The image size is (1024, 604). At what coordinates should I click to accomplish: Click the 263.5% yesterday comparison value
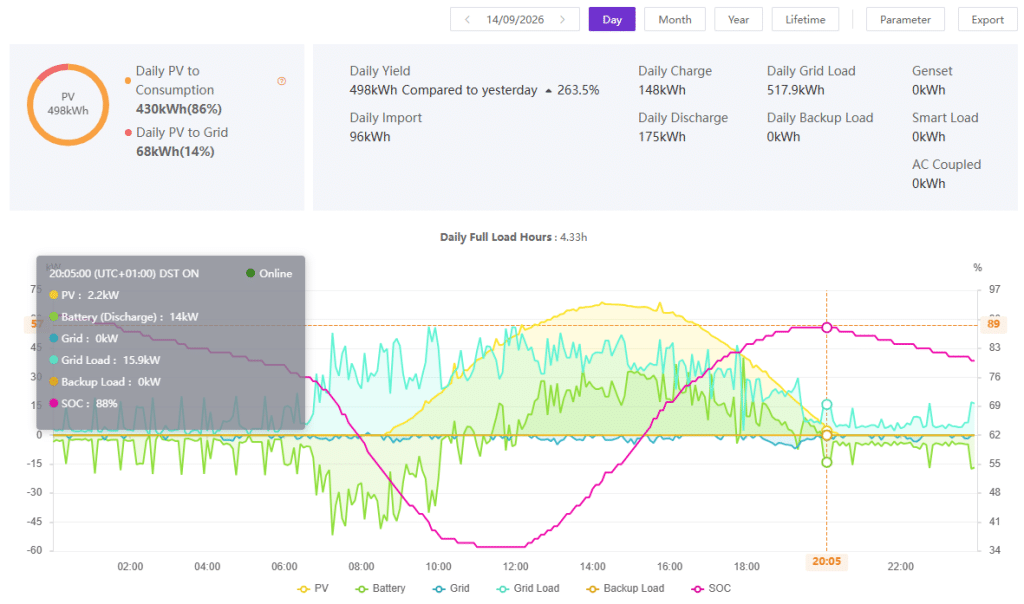[578, 90]
